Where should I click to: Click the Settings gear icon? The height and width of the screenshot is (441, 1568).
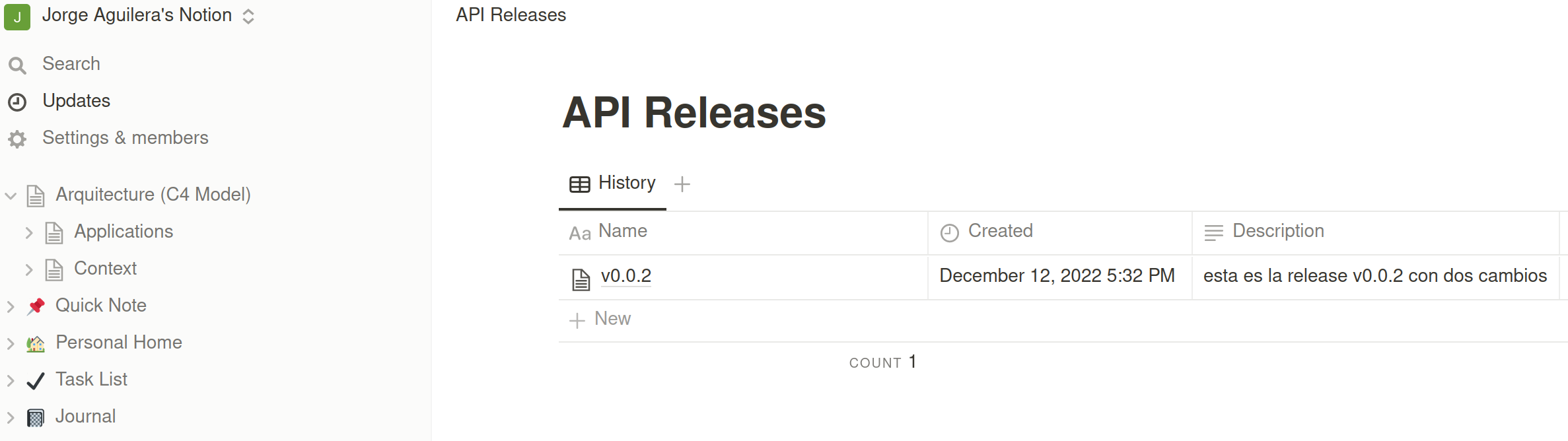tap(17, 139)
